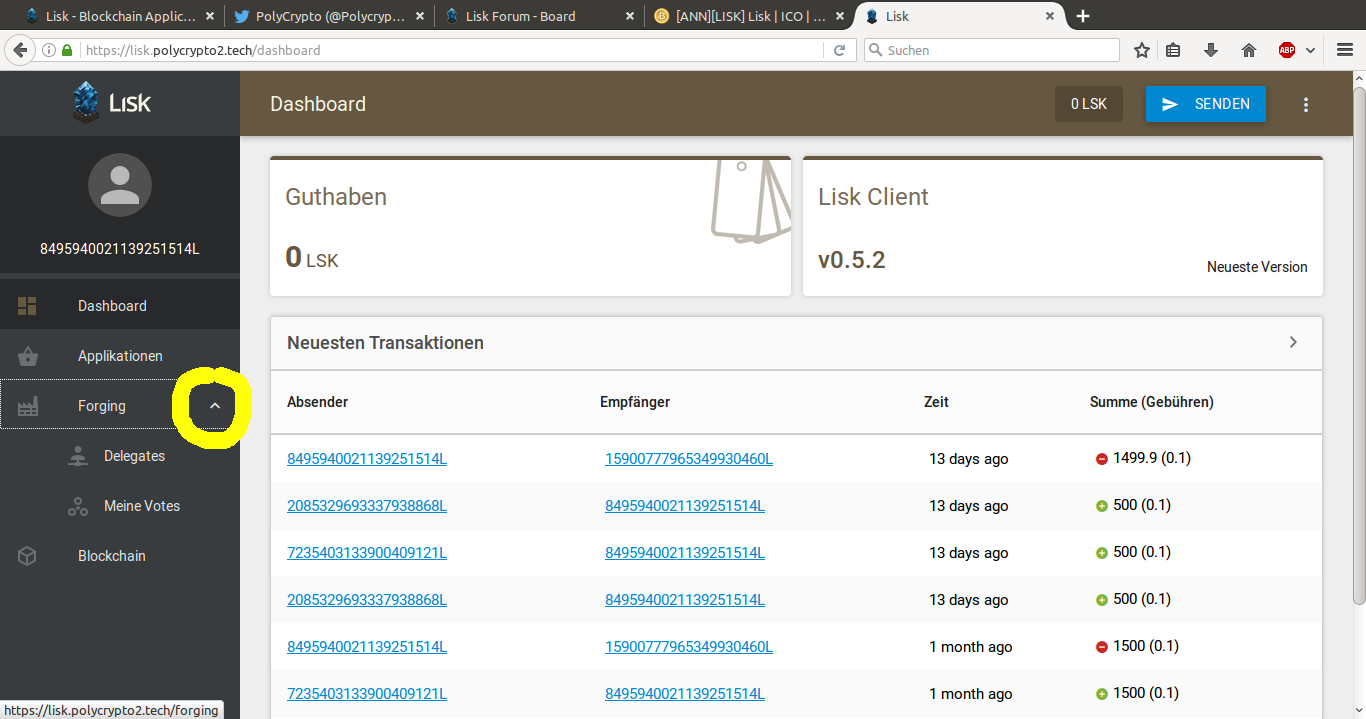Switch to the Lisk - Blockchain Applications tab
This screenshot has width=1366, height=719.
[120, 16]
